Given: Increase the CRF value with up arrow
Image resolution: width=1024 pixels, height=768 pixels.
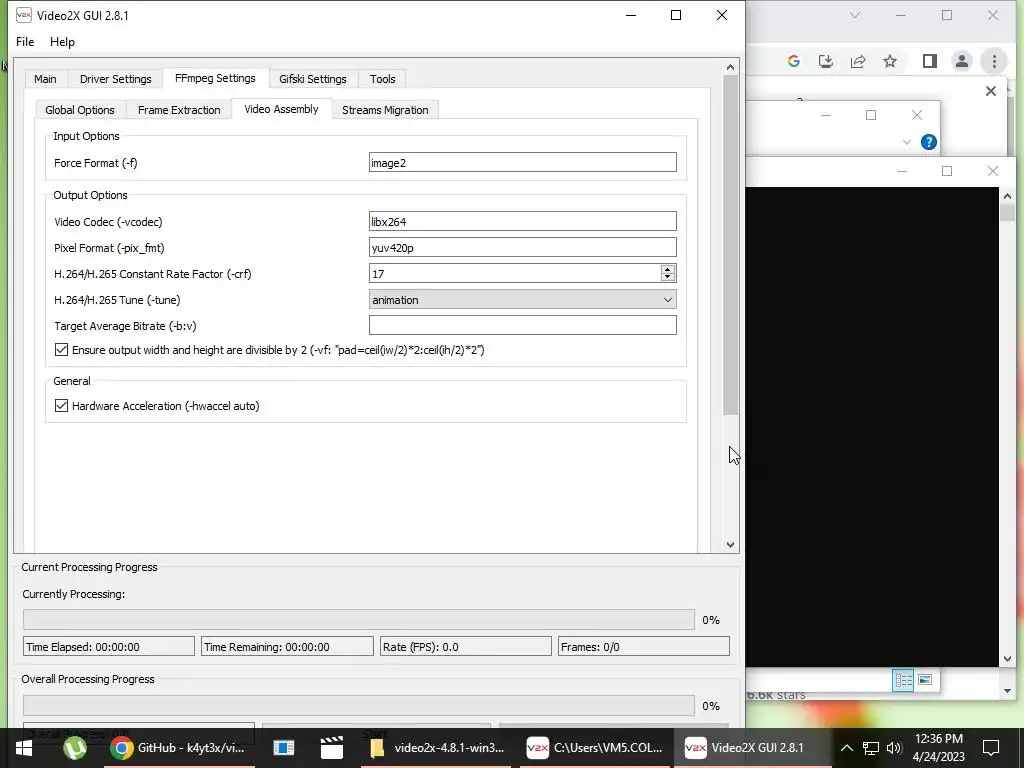Looking at the screenshot, I should (667, 269).
